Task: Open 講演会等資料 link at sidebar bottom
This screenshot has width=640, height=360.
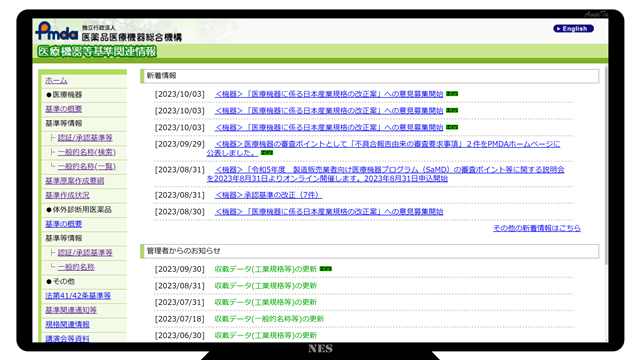Action: [x=67, y=338]
